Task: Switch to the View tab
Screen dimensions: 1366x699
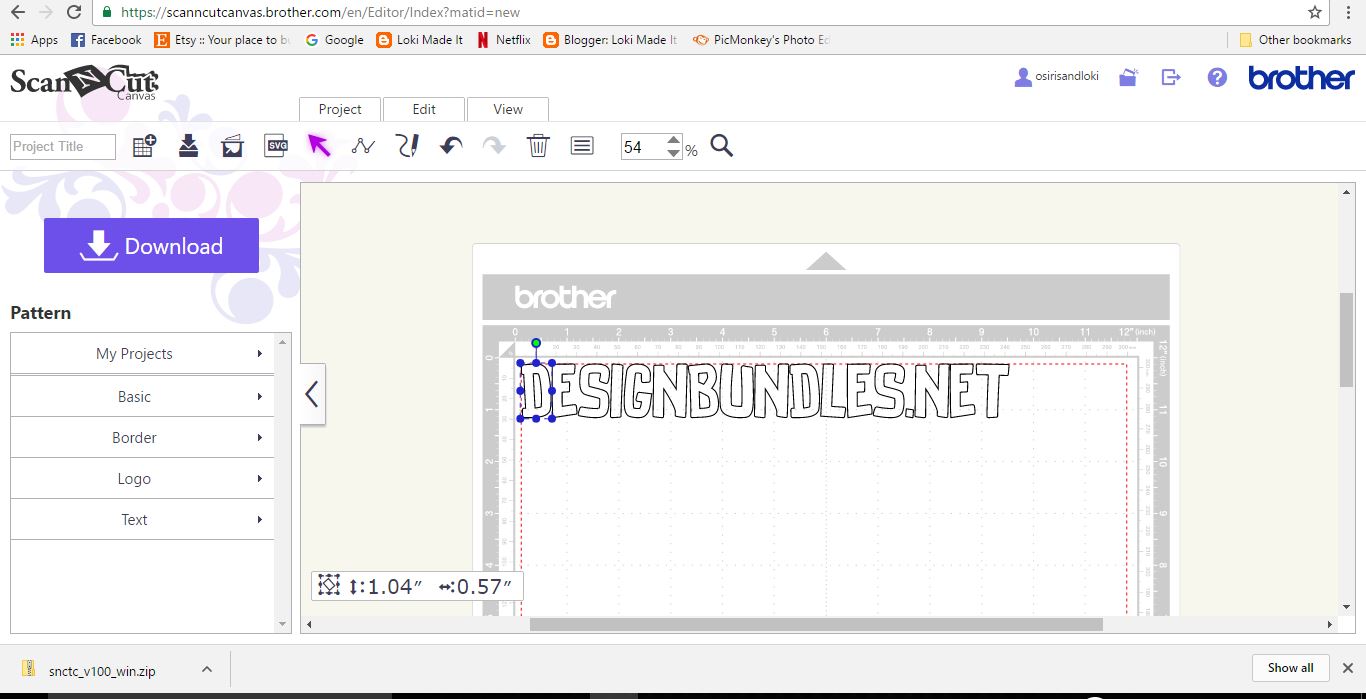Action: click(x=508, y=109)
